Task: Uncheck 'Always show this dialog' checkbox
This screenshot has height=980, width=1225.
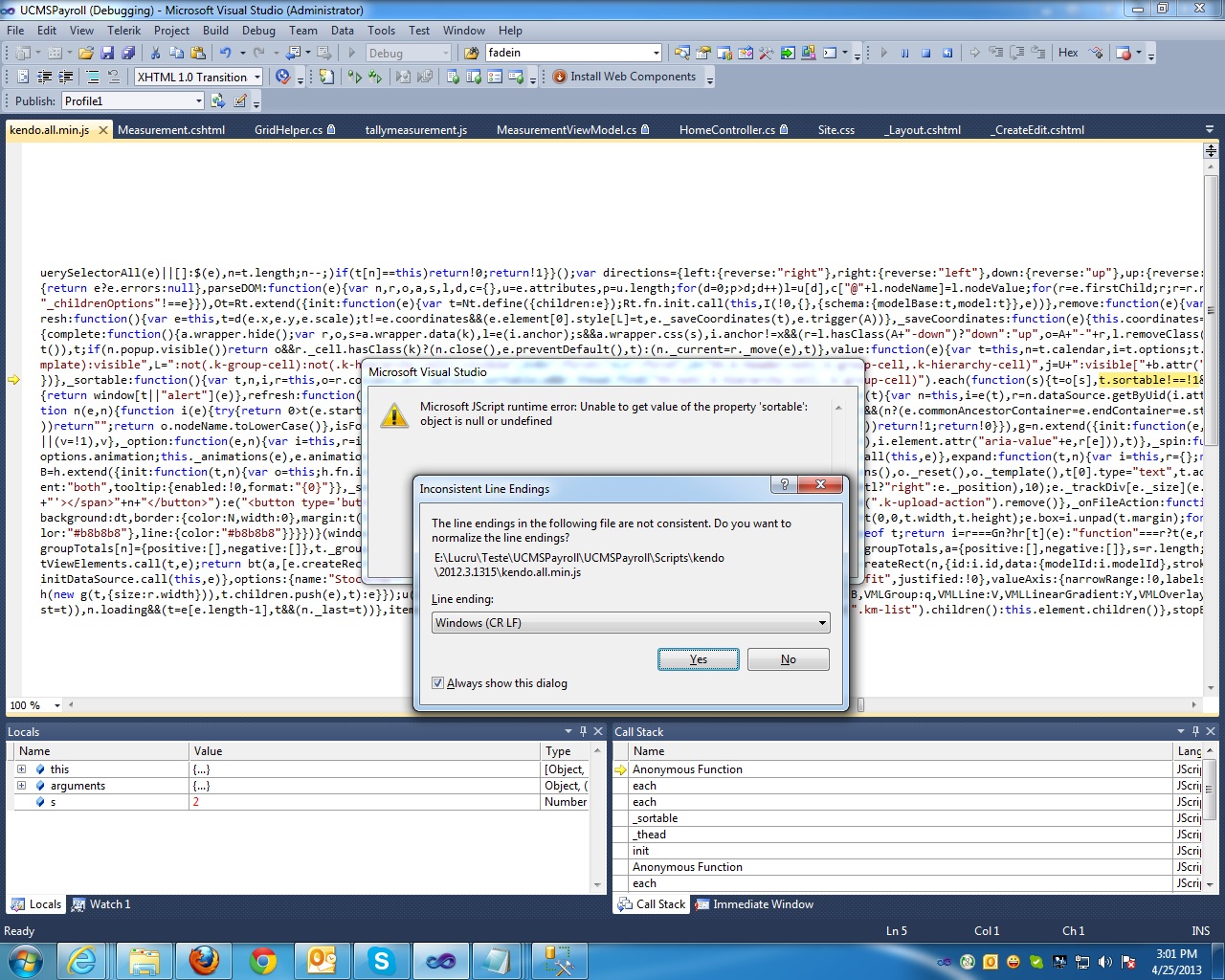Action: tap(437, 683)
